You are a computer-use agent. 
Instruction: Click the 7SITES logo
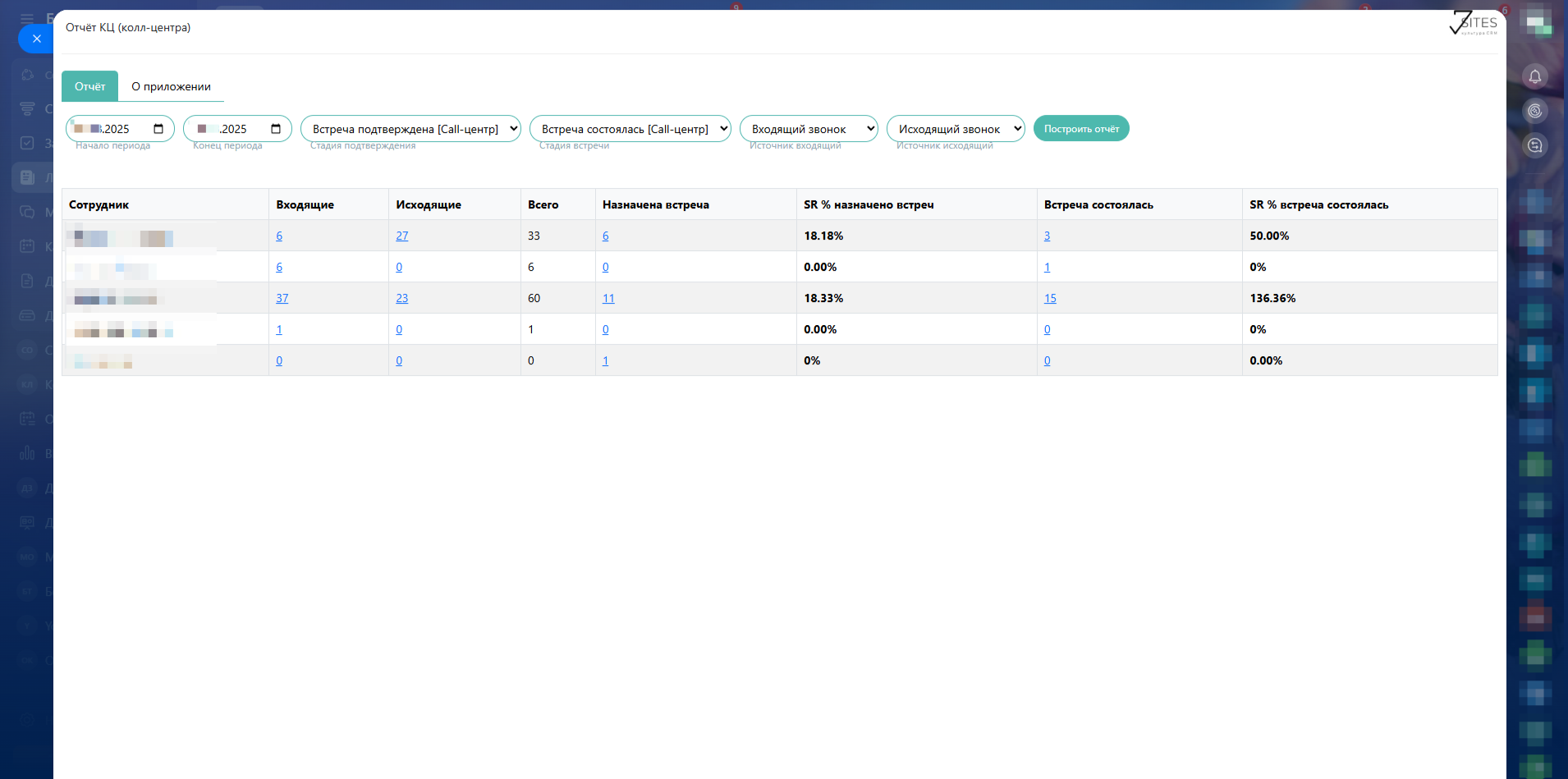tap(1474, 23)
